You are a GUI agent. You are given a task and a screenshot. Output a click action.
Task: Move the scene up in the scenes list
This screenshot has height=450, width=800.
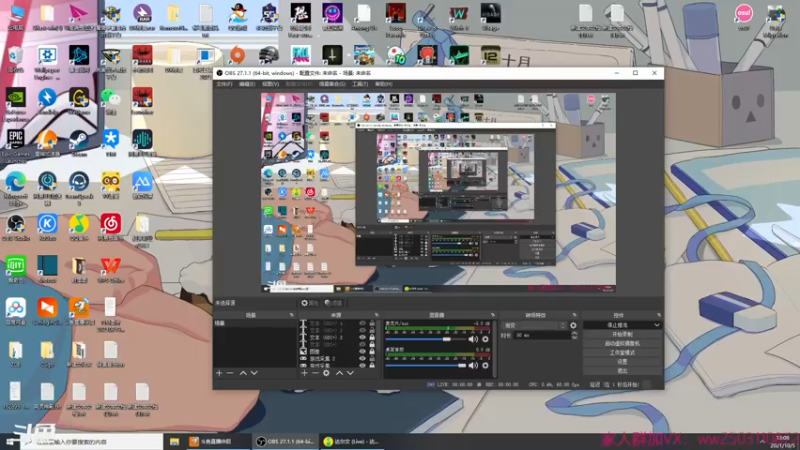click(x=243, y=373)
